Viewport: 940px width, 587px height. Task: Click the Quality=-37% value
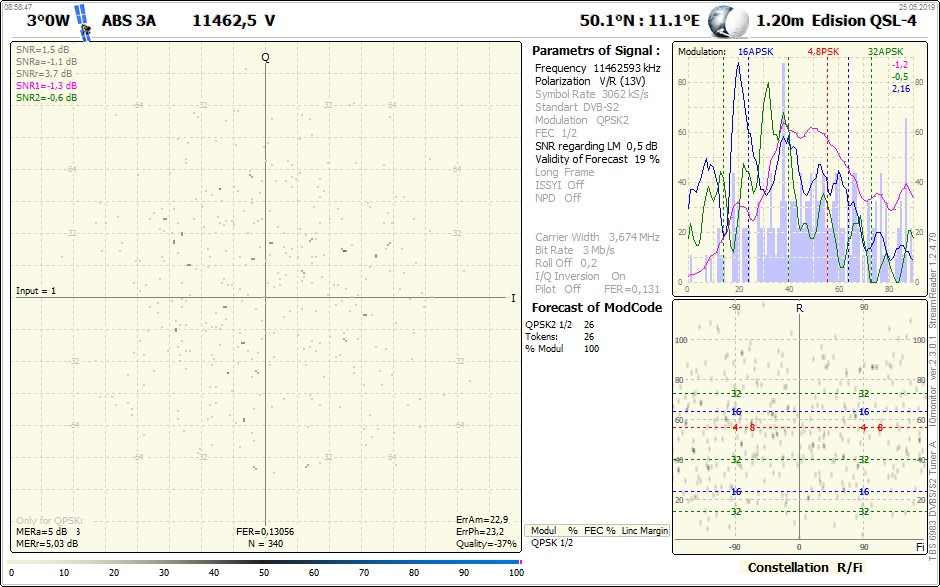pyautogui.click(x=486, y=544)
